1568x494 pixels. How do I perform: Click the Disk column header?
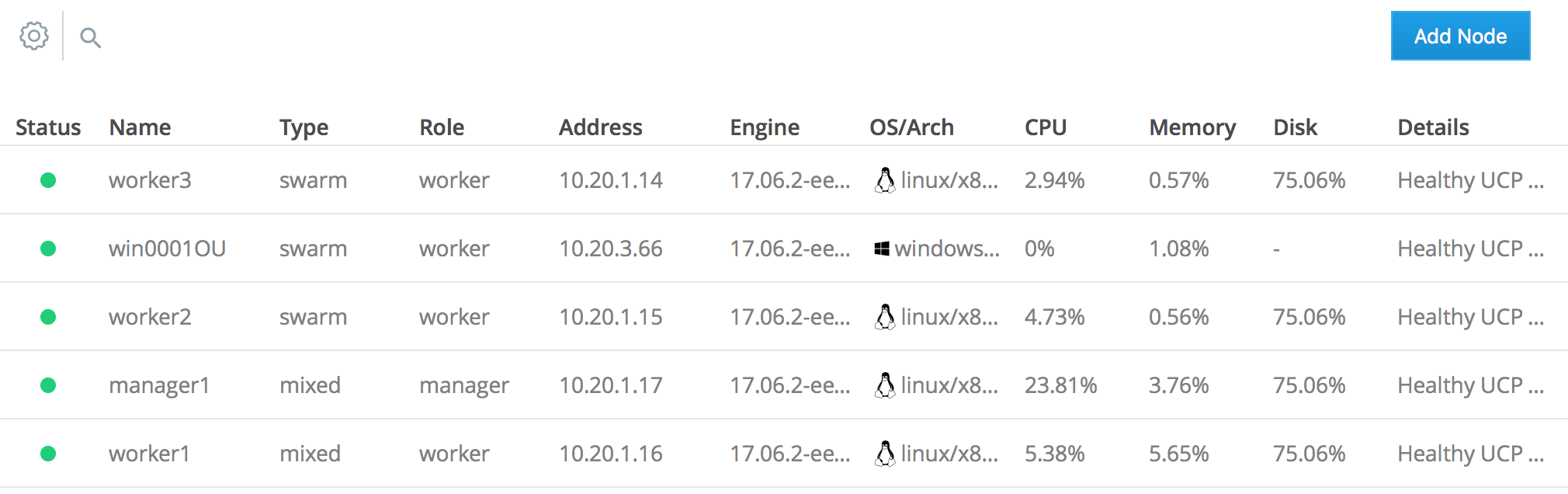pyautogui.click(x=1295, y=127)
